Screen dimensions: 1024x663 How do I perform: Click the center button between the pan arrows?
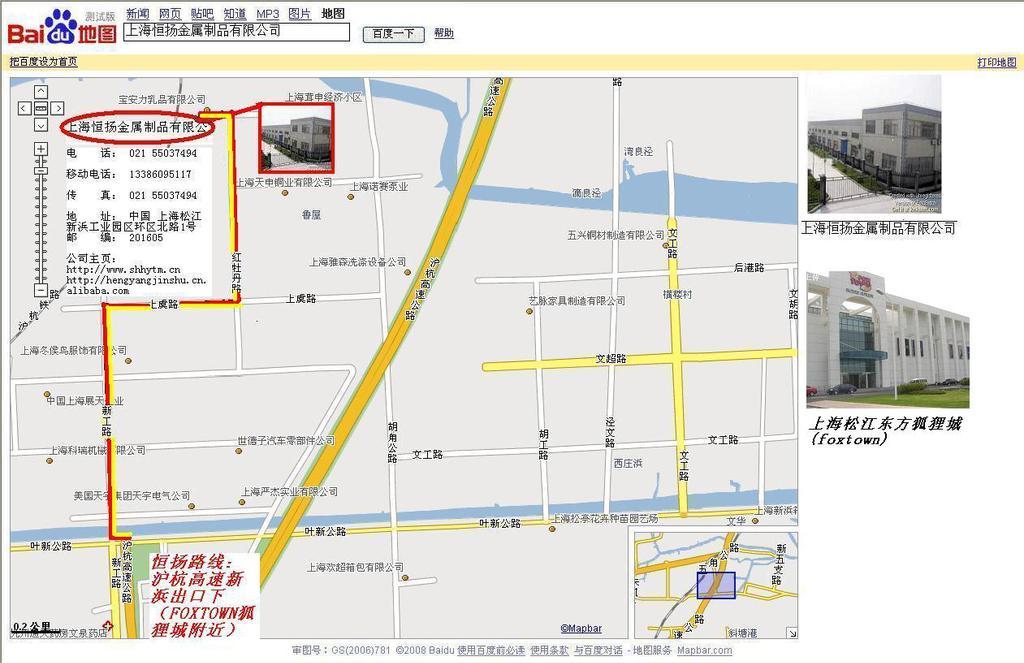coord(40,108)
